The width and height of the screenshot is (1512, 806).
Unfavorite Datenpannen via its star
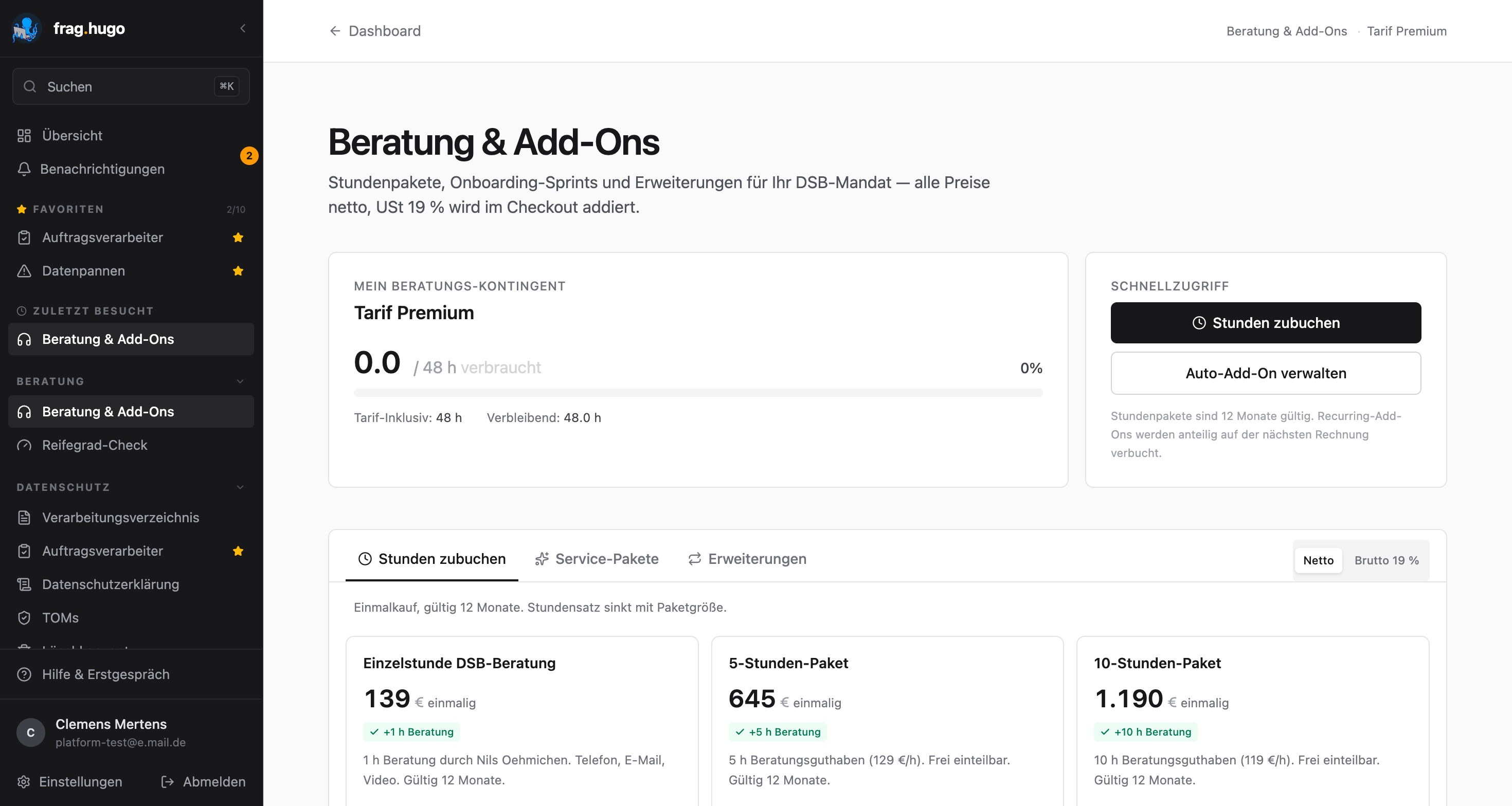[x=238, y=271]
